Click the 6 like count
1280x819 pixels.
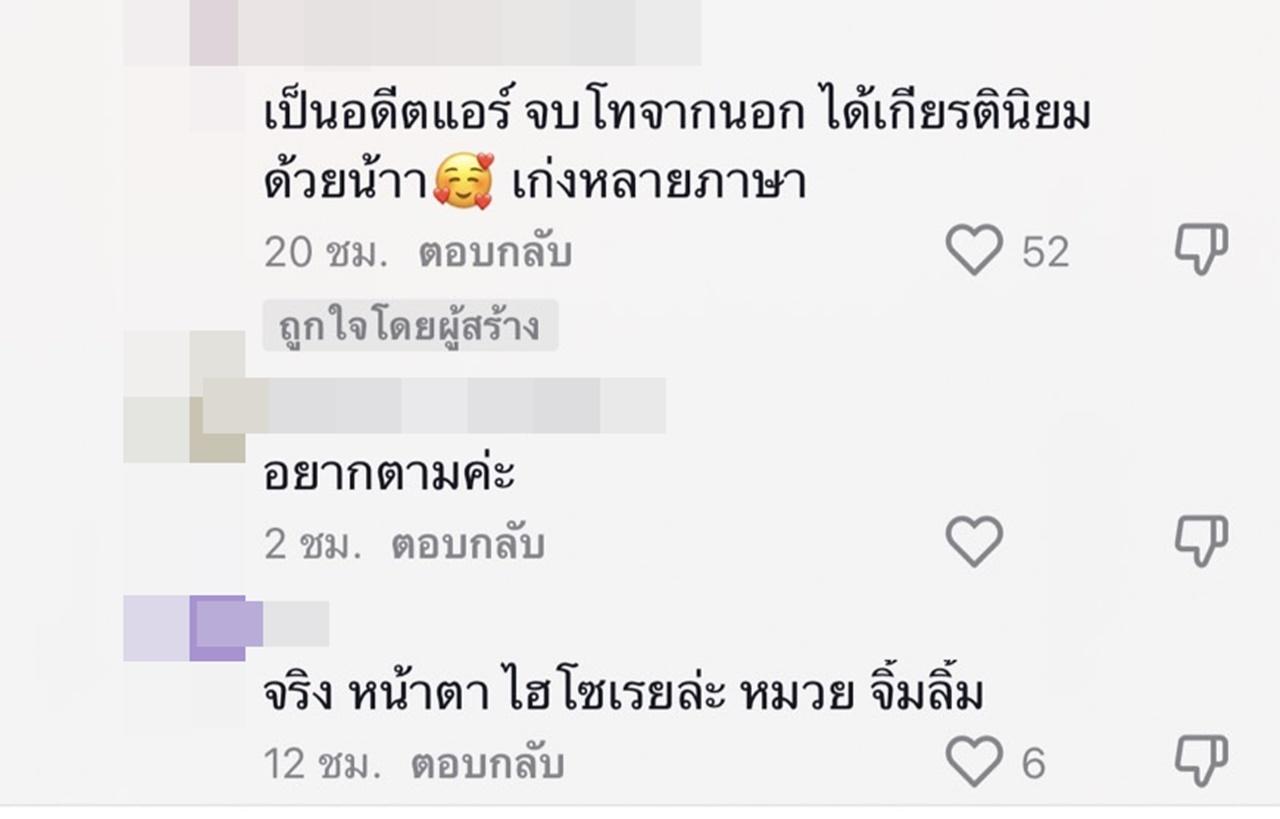pyautogui.click(x=1034, y=765)
